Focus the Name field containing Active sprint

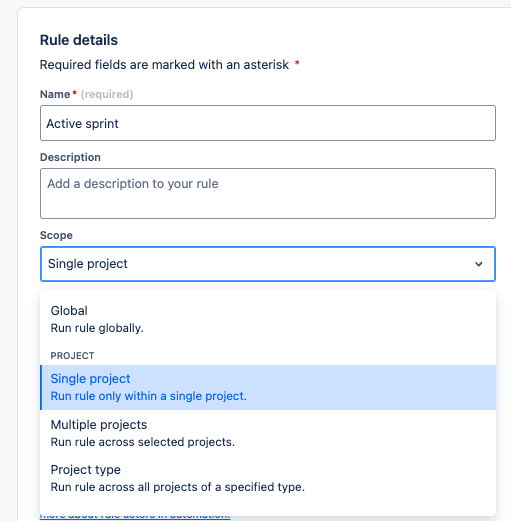tap(268, 123)
